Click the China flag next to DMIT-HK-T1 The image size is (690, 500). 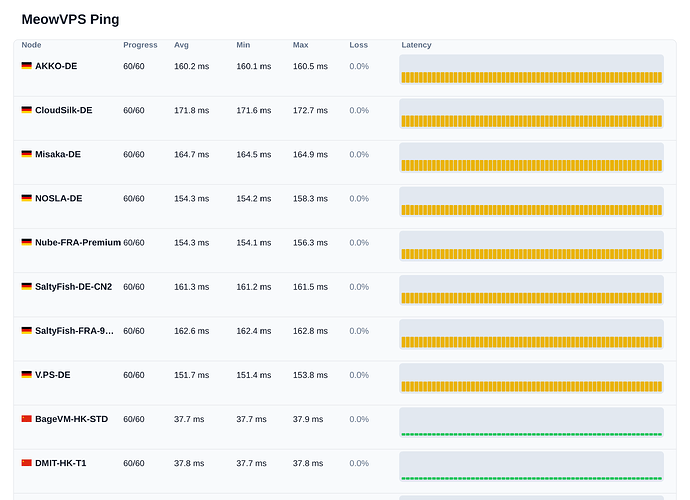tap(26, 463)
